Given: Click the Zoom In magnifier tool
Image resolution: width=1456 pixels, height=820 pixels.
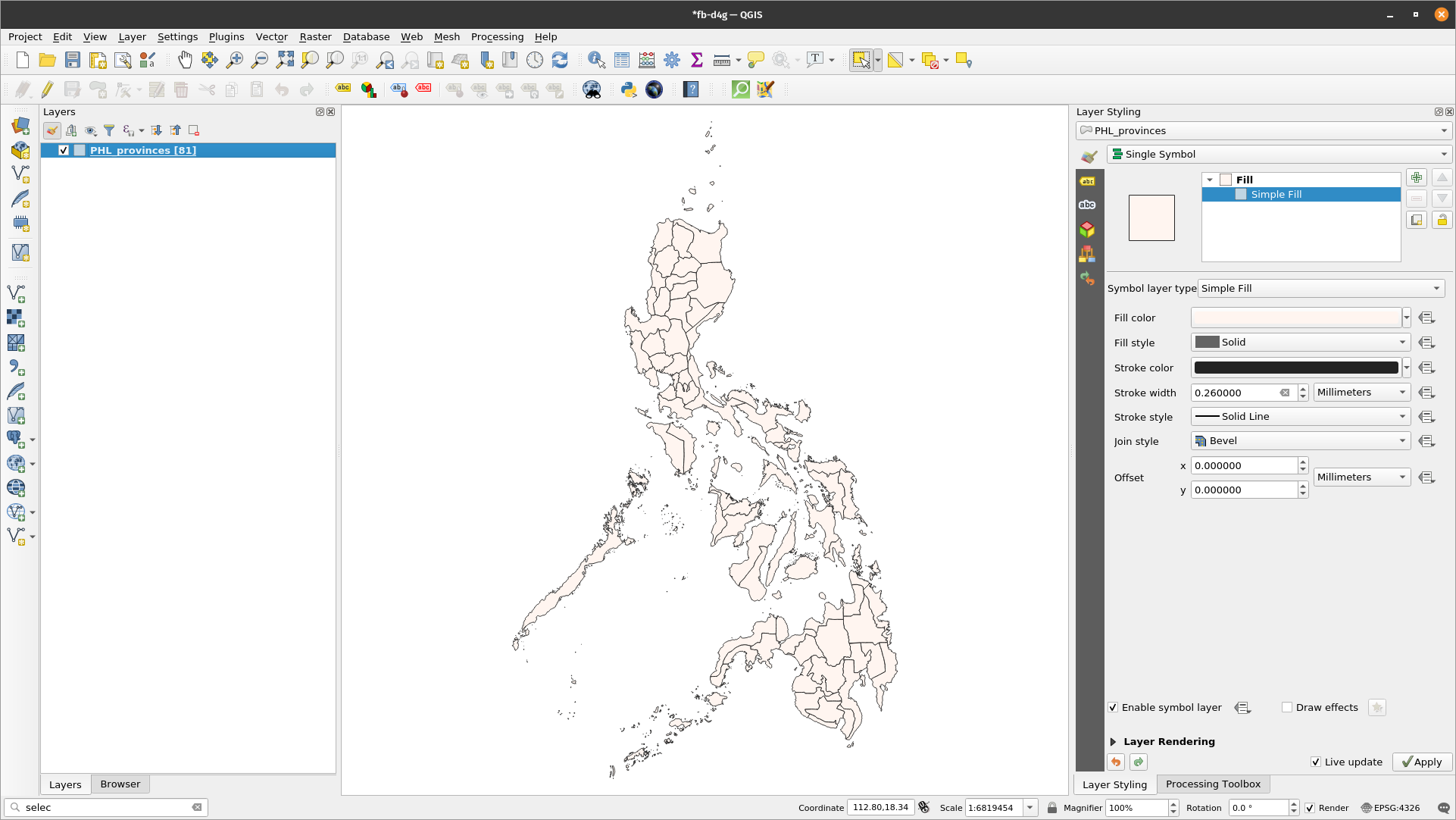Looking at the screenshot, I should (234, 60).
